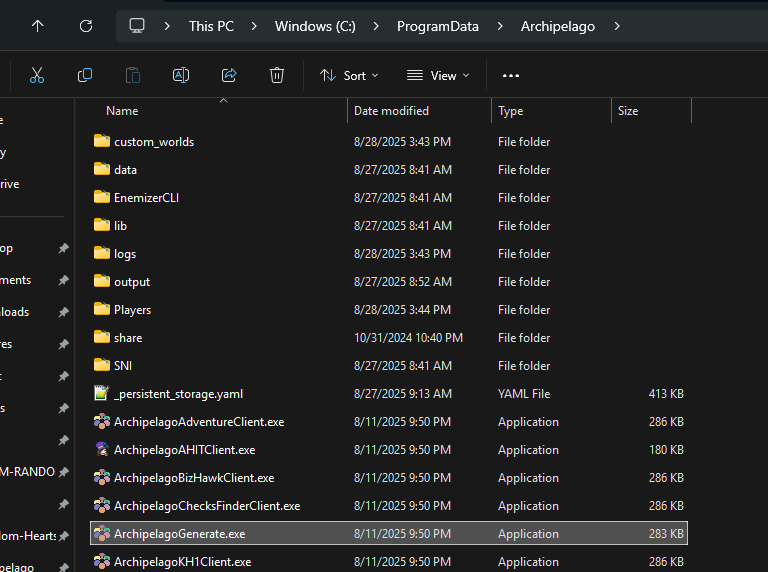Click Archipelago breadcrumb segment

click(558, 26)
